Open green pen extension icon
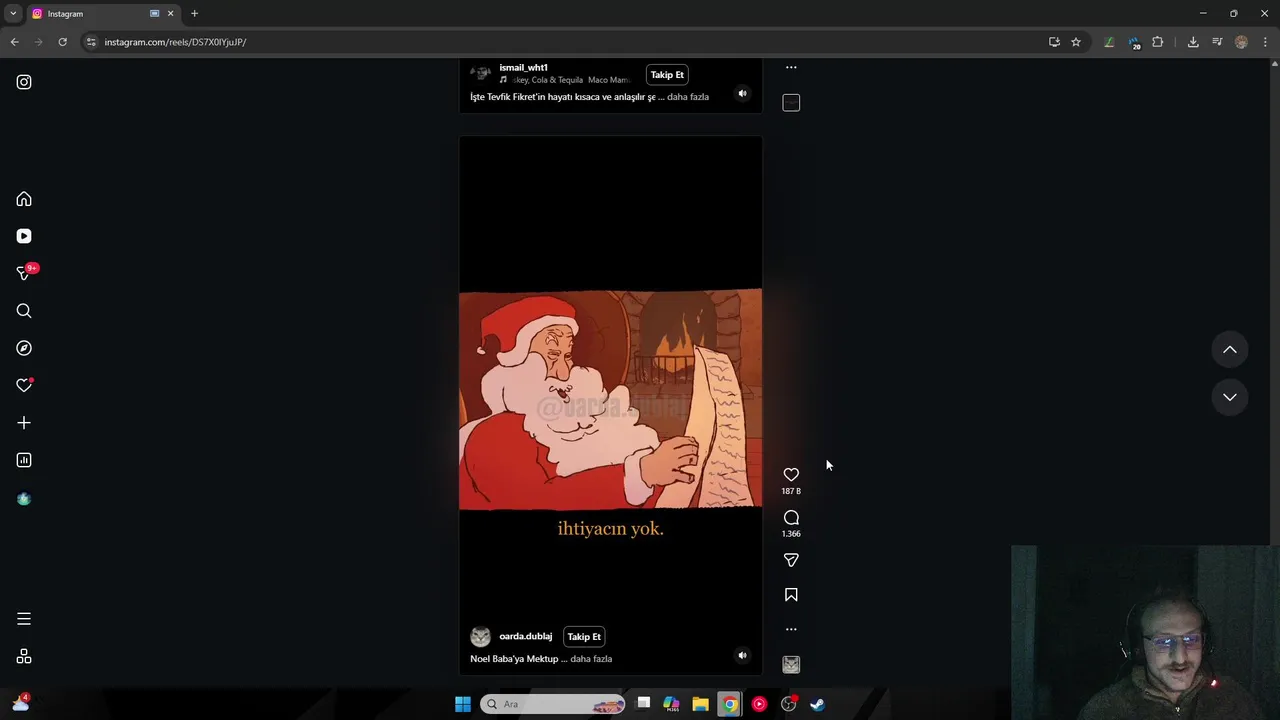1280x720 pixels. (x=1109, y=42)
